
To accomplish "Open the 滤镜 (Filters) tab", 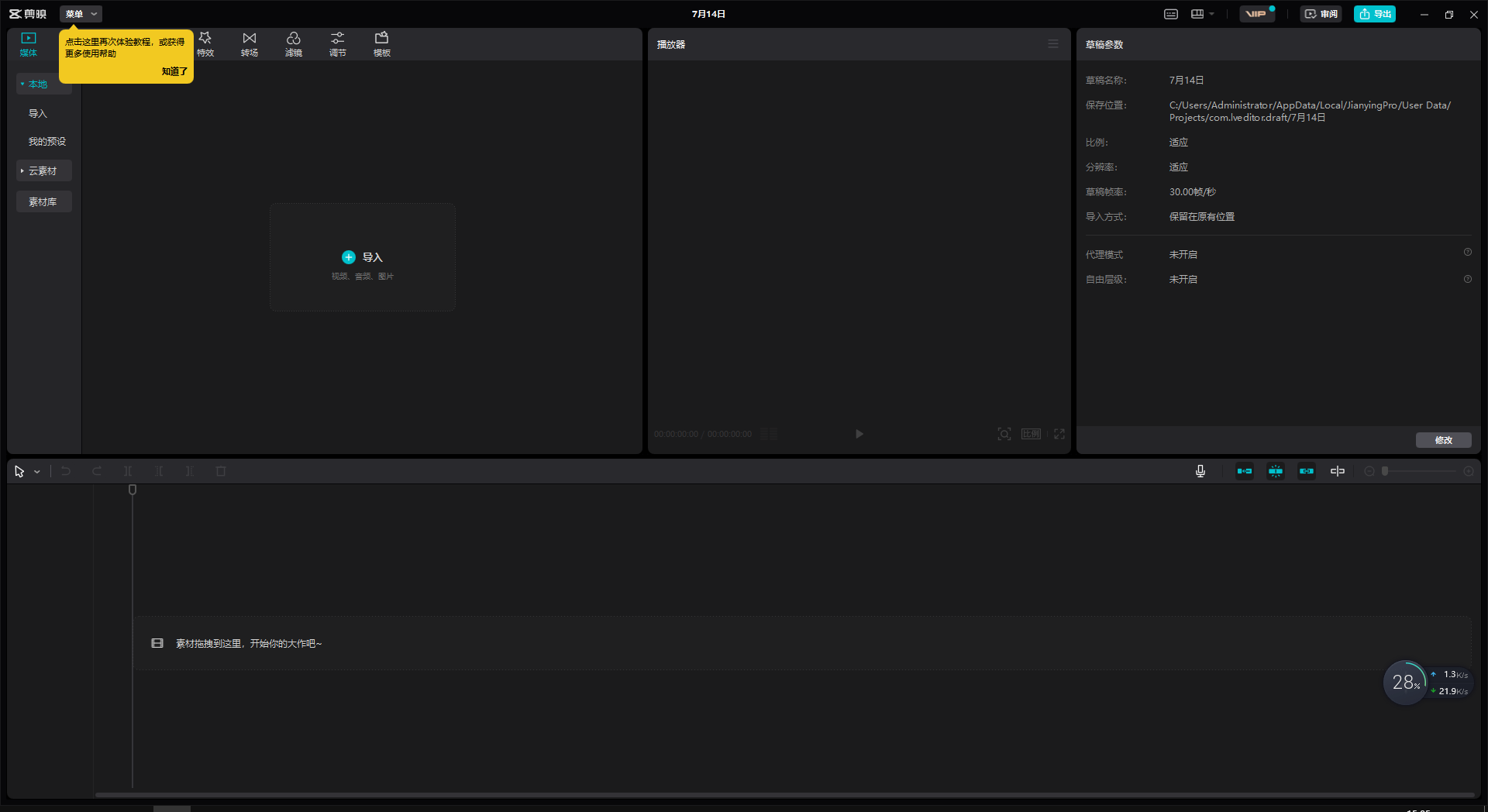I will point(294,44).
